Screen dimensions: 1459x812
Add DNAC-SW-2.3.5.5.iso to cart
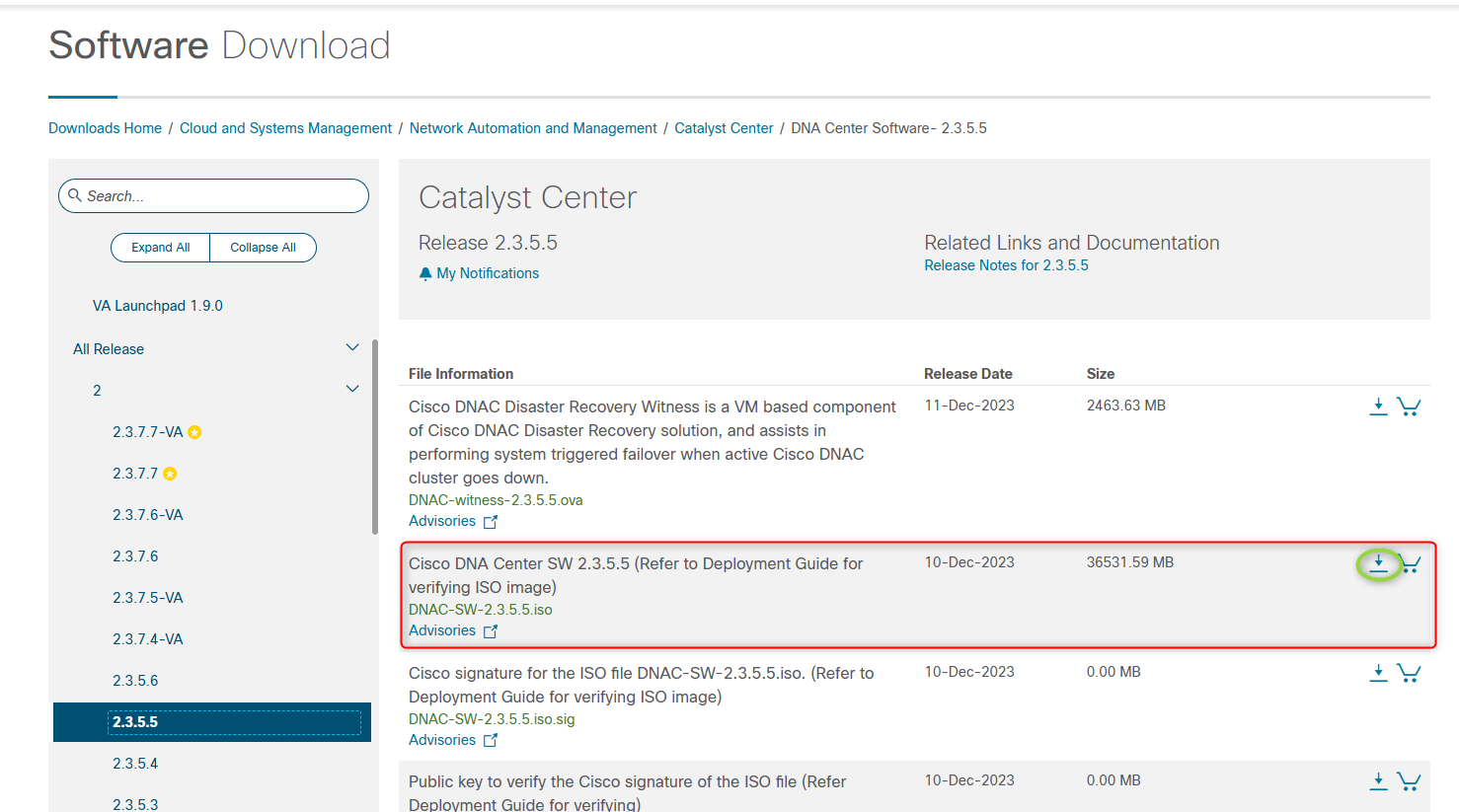click(x=1411, y=564)
